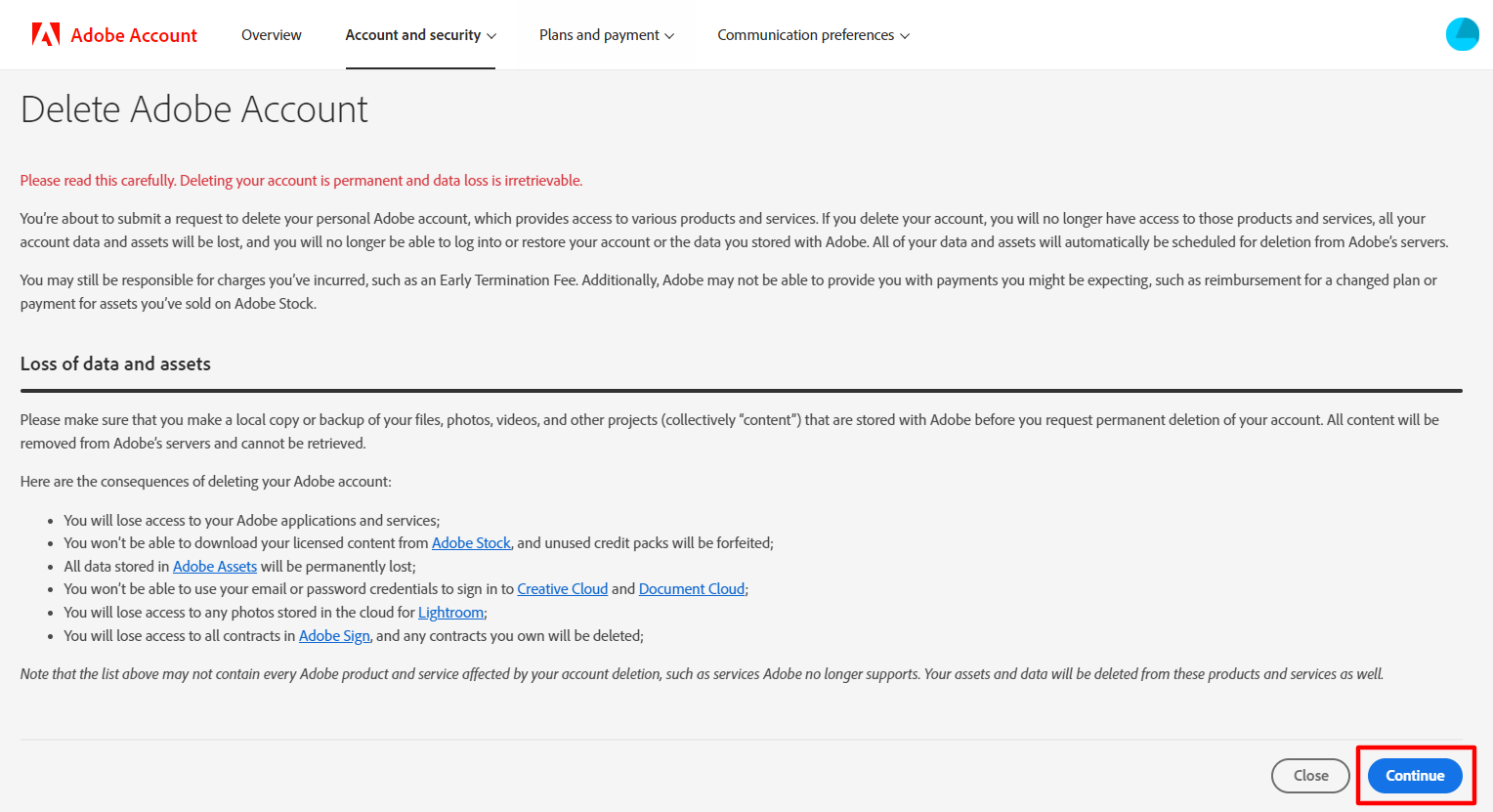Open the Adobe Sign link
The width and height of the screenshot is (1493, 812).
tap(334, 636)
